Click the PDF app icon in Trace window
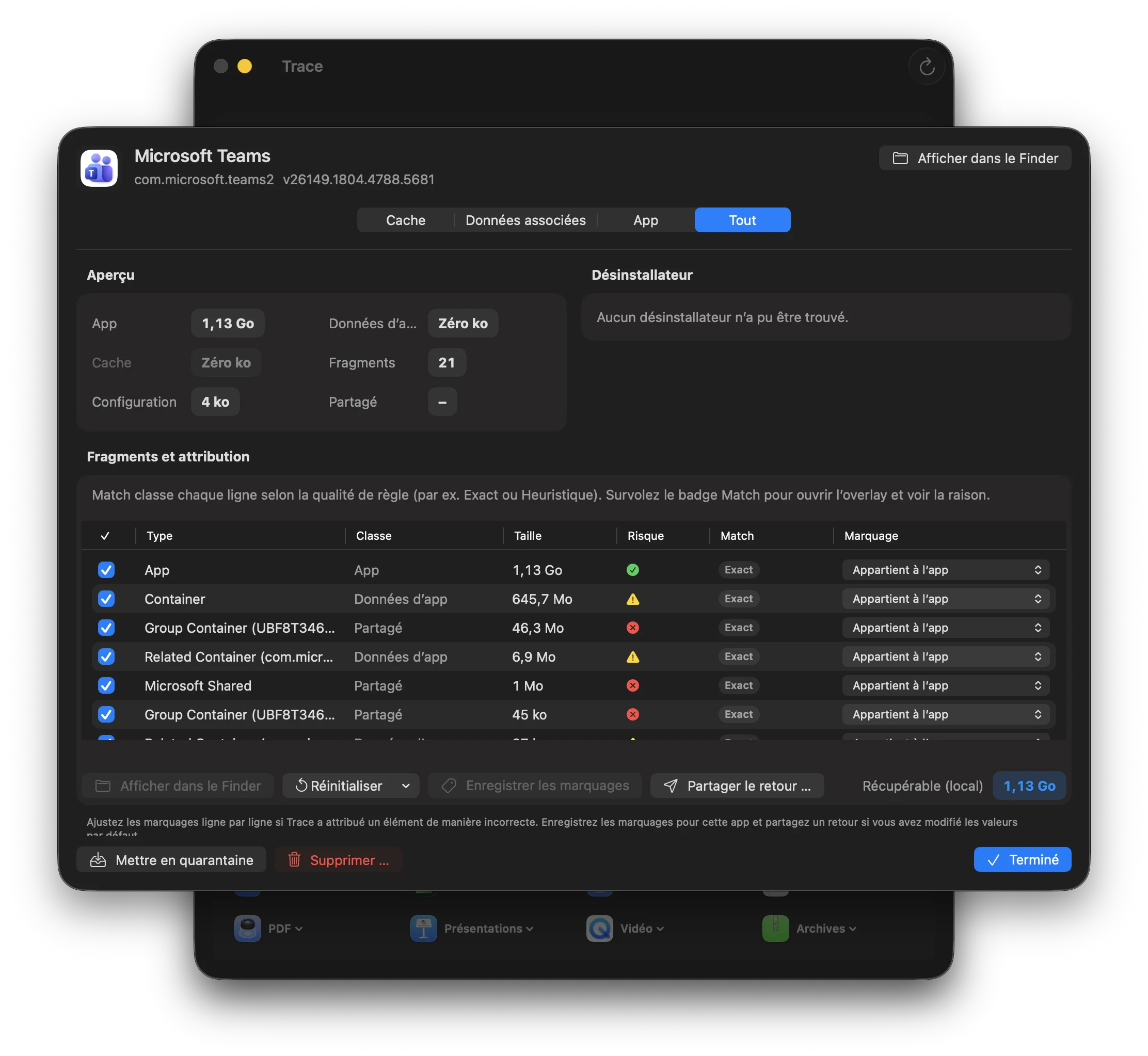Screen dimensions: 1148x1056 pyautogui.click(x=247, y=928)
